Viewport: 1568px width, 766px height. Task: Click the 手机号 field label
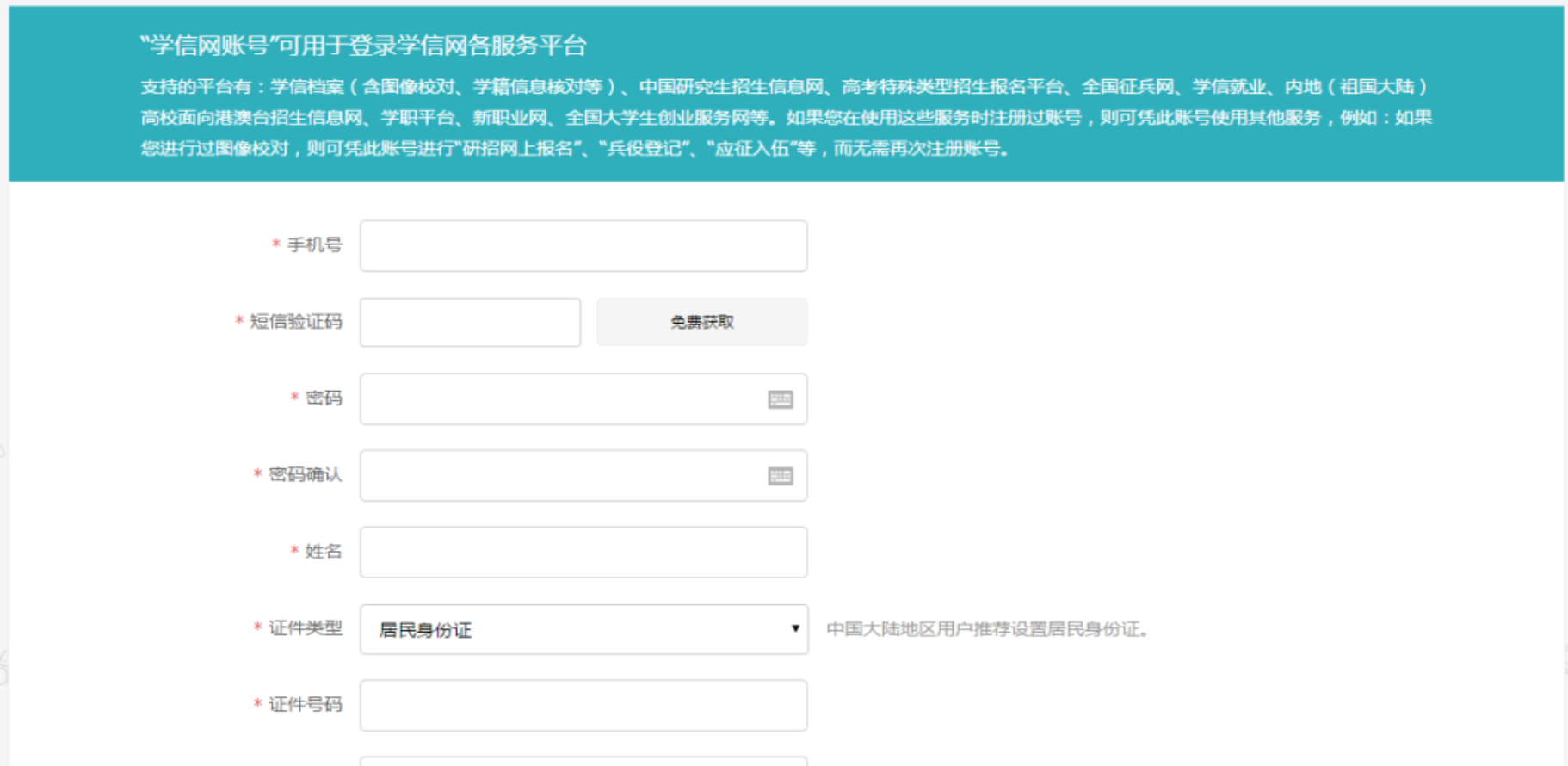pos(314,245)
